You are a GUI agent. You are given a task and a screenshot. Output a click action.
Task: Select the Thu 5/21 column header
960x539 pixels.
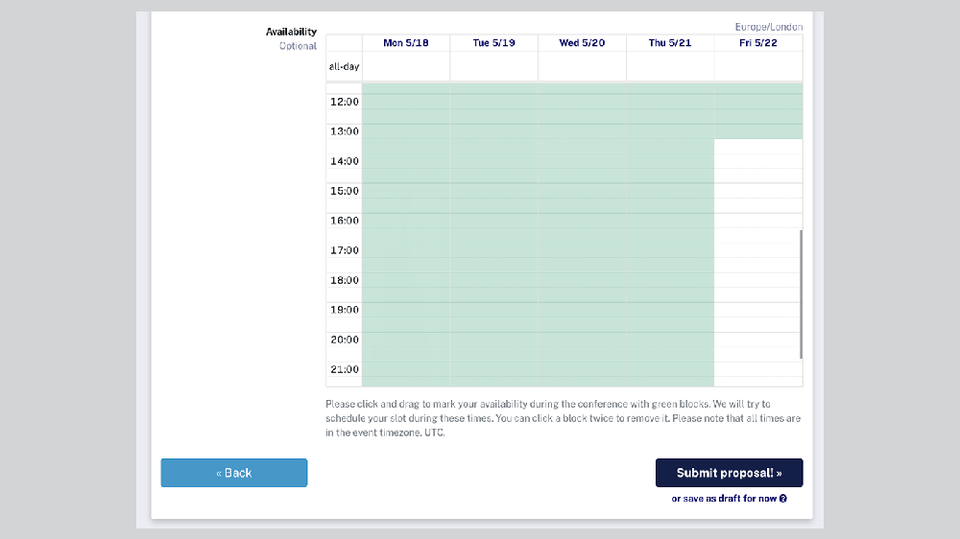pos(670,43)
